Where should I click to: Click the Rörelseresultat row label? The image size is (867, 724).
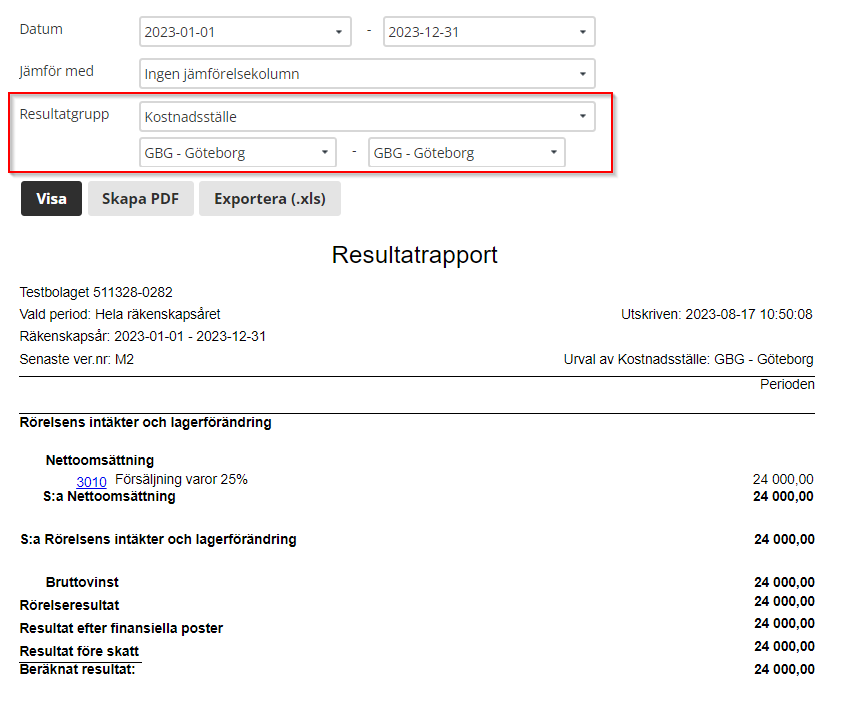69,606
